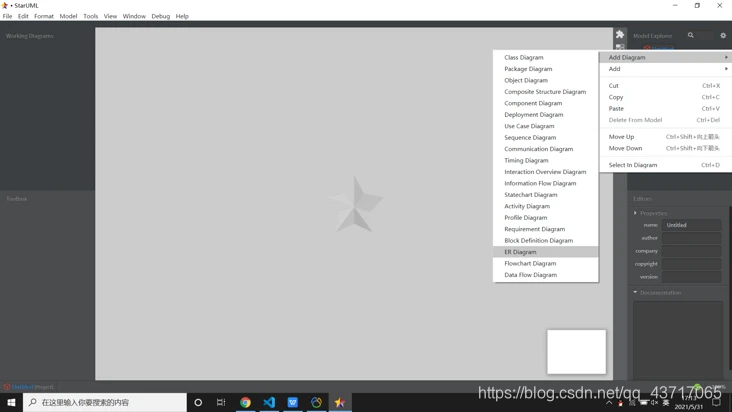Click the name field showing Untitled
This screenshot has height=412, width=732.
click(691, 225)
